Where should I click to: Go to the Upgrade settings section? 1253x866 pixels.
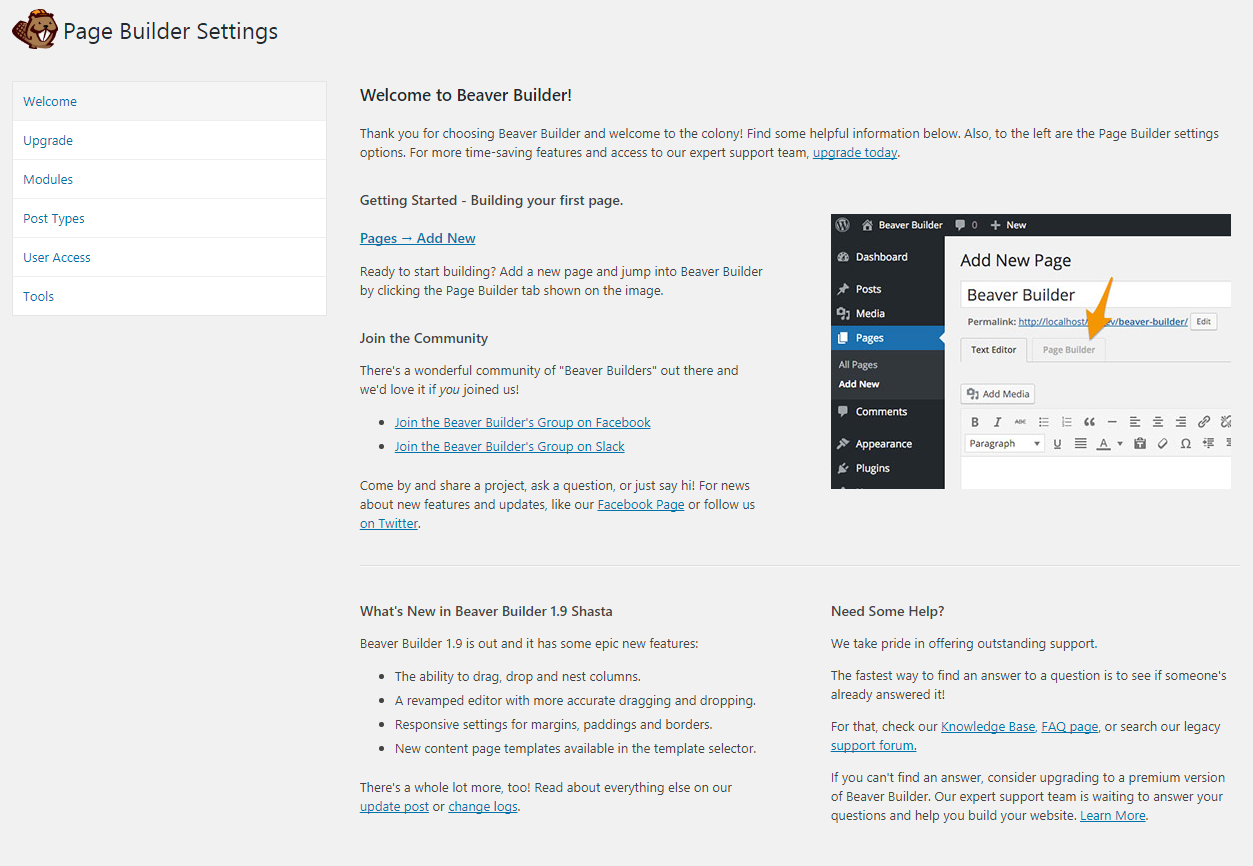tap(48, 140)
